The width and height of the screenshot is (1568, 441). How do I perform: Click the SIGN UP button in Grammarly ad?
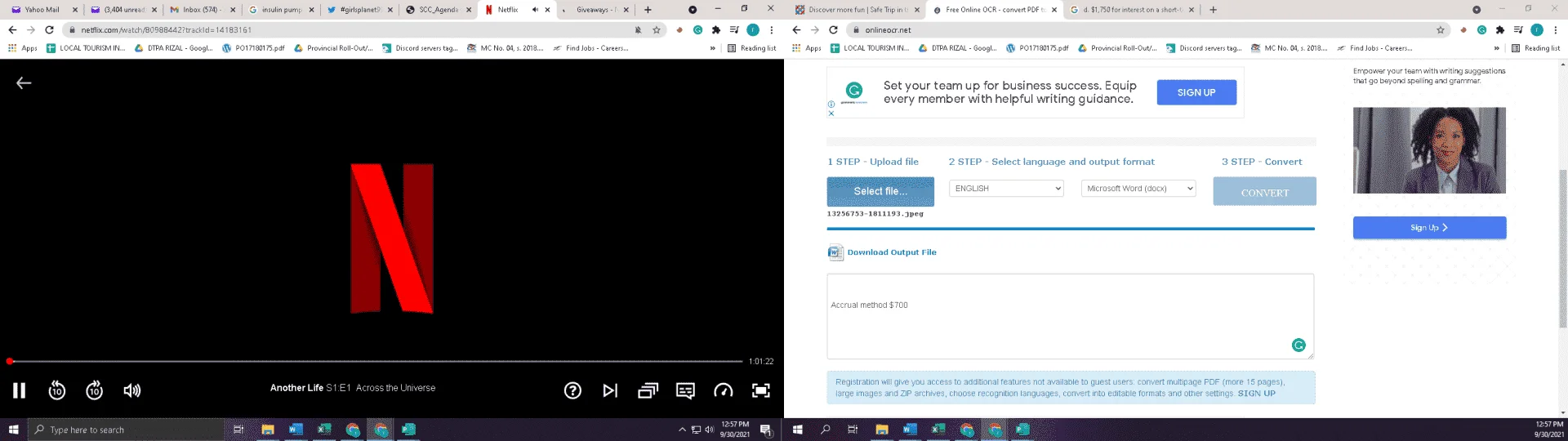click(x=1196, y=92)
